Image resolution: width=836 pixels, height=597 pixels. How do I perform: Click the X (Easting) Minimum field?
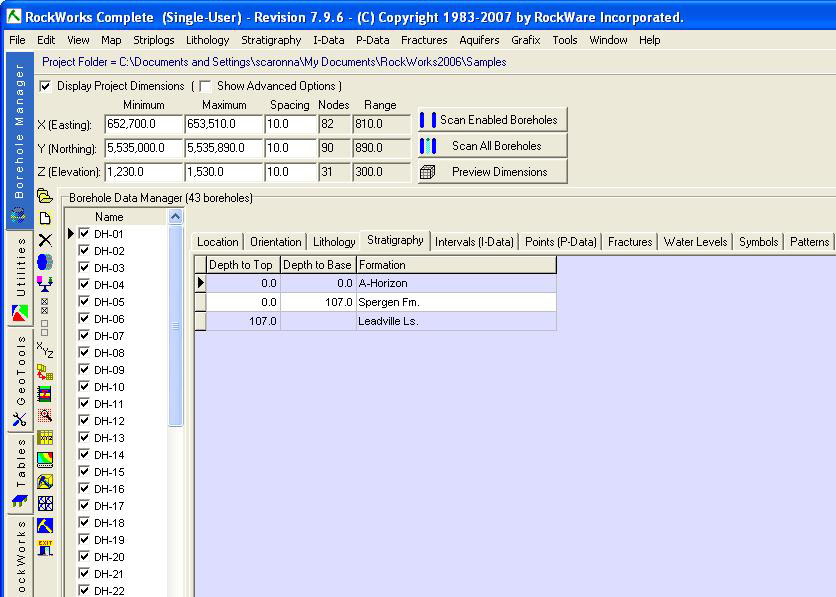tap(144, 124)
